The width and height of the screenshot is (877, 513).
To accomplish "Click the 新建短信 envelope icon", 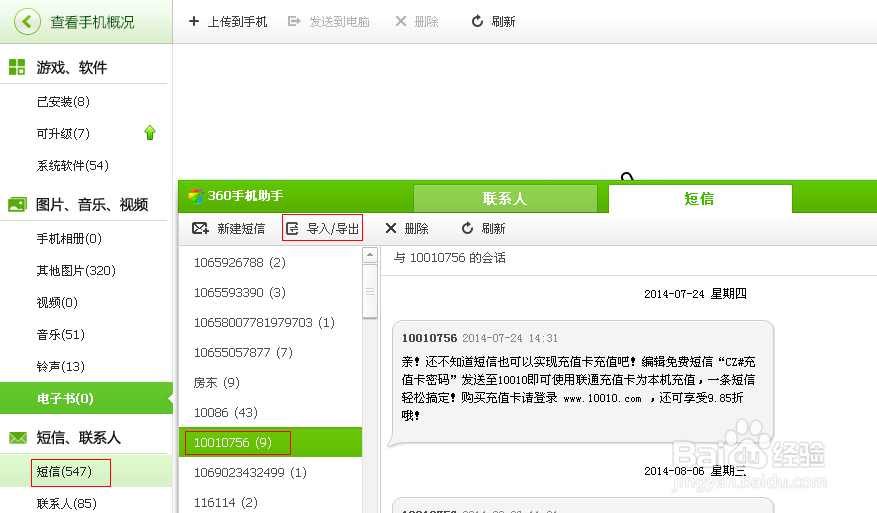I will tap(200, 228).
